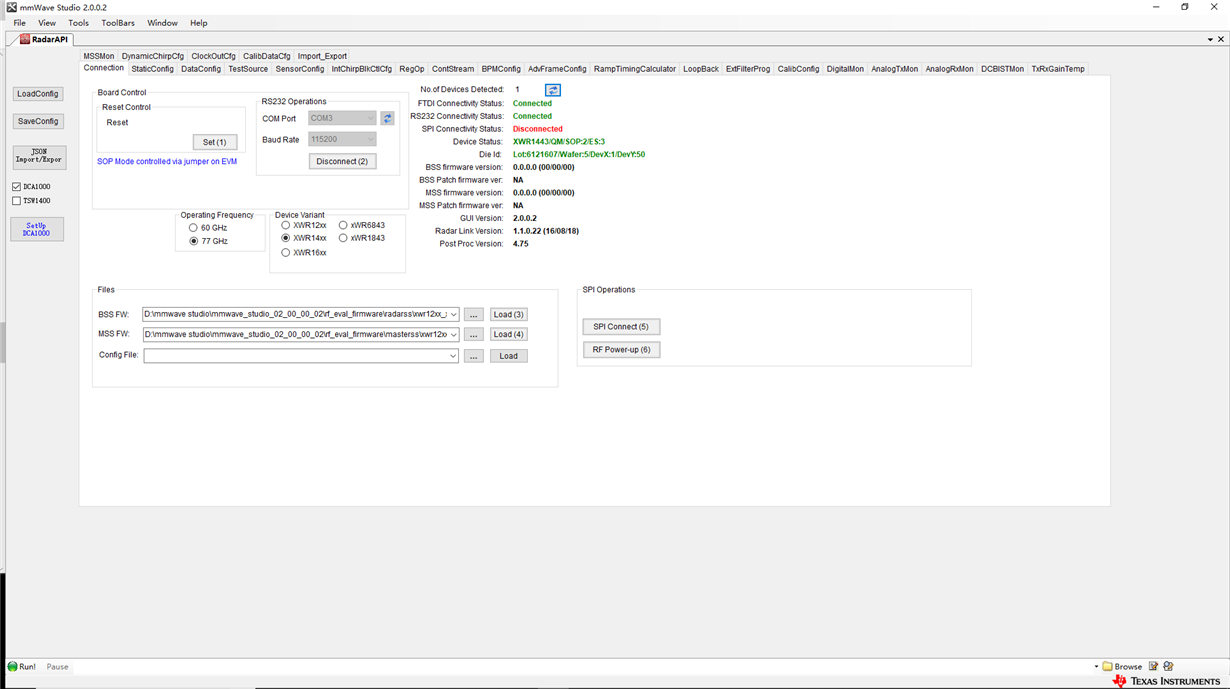1230x689 pixels.
Task: Choose the XWR12xx device variant
Action: coord(285,225)
